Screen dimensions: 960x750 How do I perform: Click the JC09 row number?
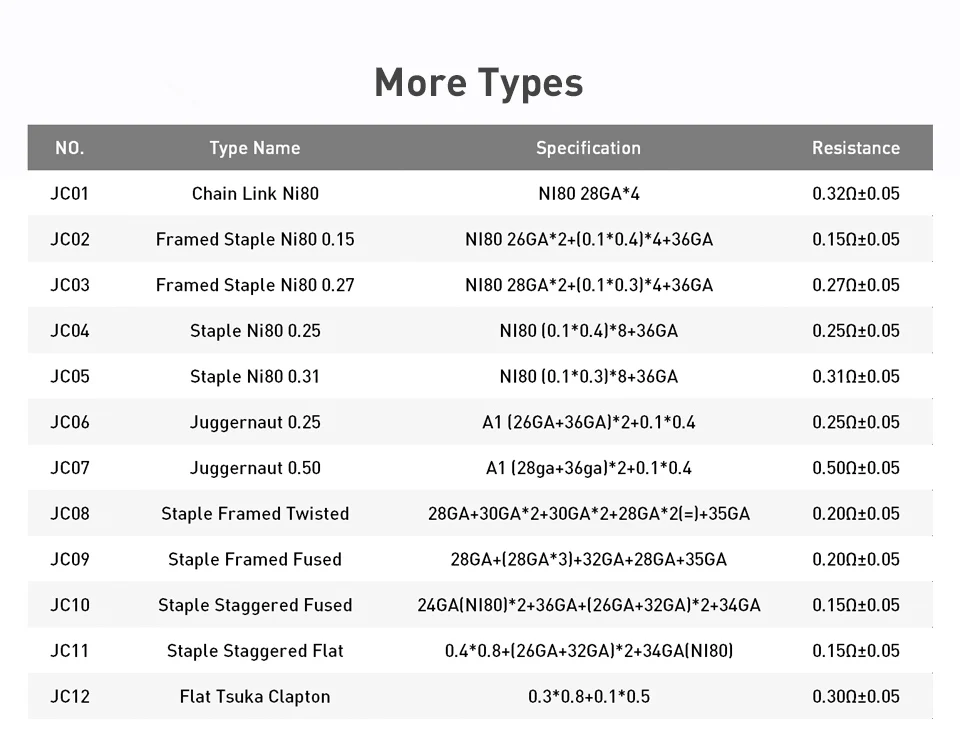point(70,560)
